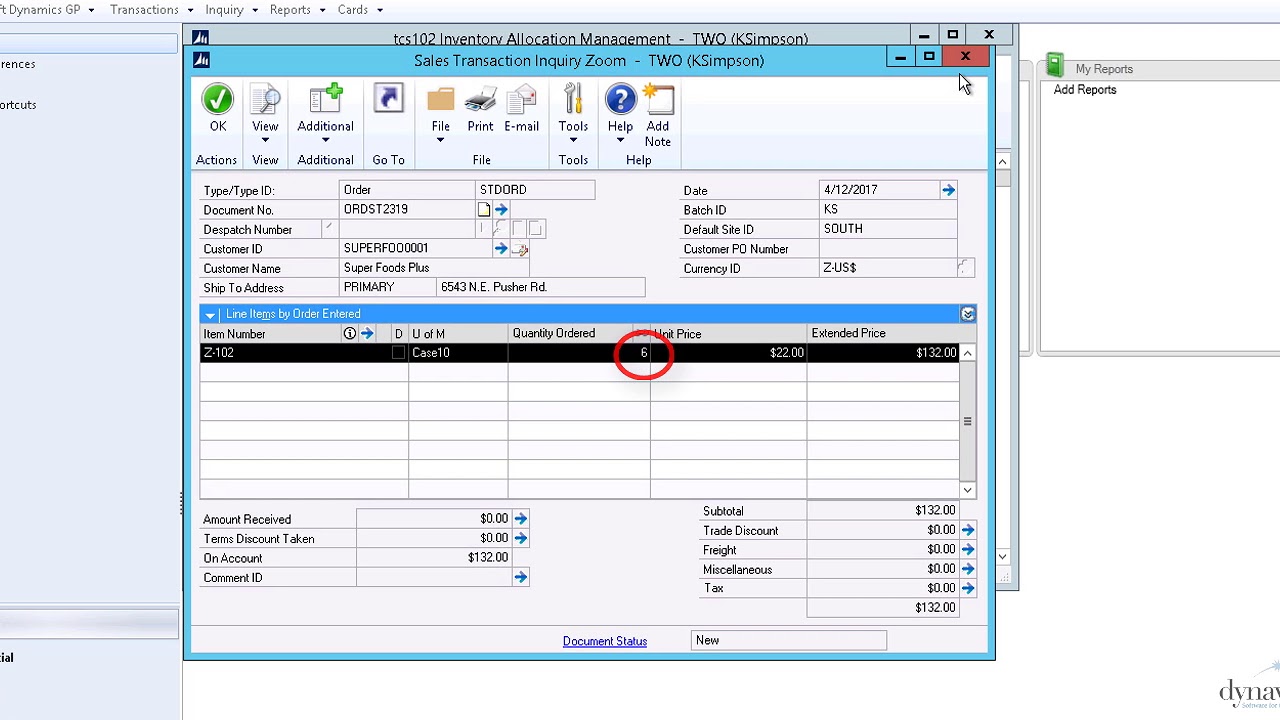This screenshot has width=1280, height=720.
Task: Click the arrow beside Tax amount
Action: coord(968,588)
